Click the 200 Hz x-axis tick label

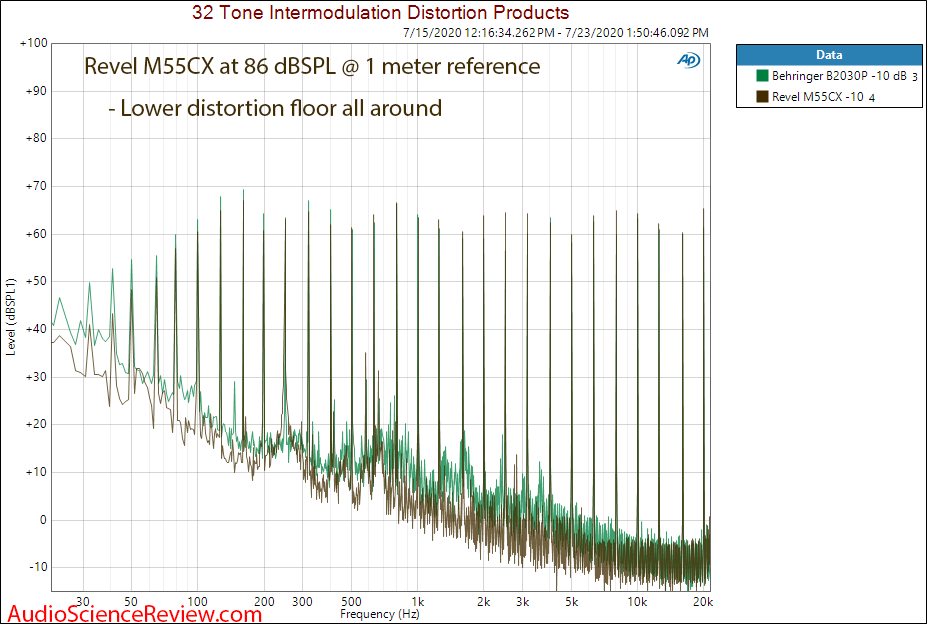click(264, 602)
